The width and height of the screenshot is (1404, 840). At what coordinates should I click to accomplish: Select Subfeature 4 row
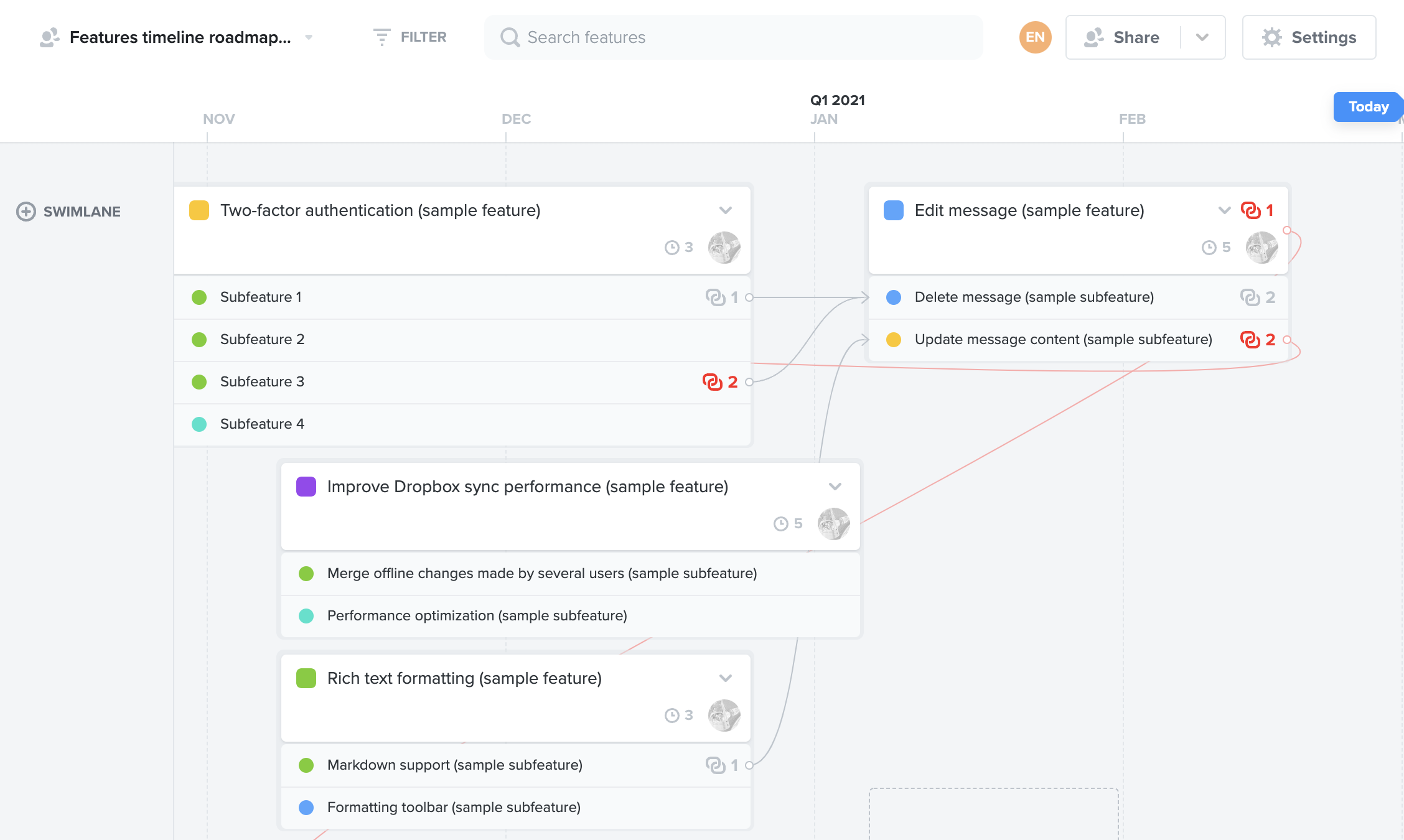[462, 424]
